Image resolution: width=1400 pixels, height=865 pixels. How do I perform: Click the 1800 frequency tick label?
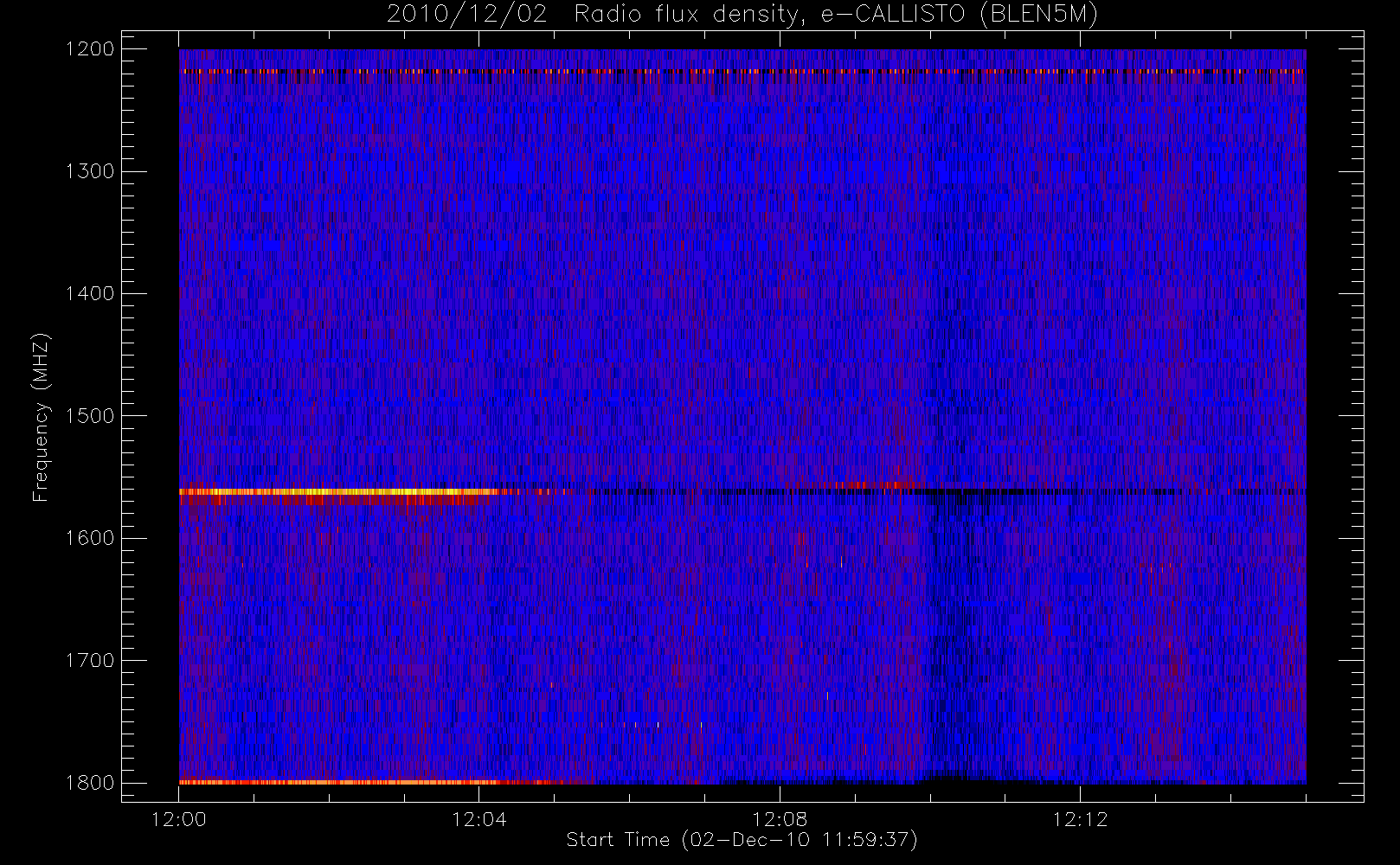tap(90, 783)
